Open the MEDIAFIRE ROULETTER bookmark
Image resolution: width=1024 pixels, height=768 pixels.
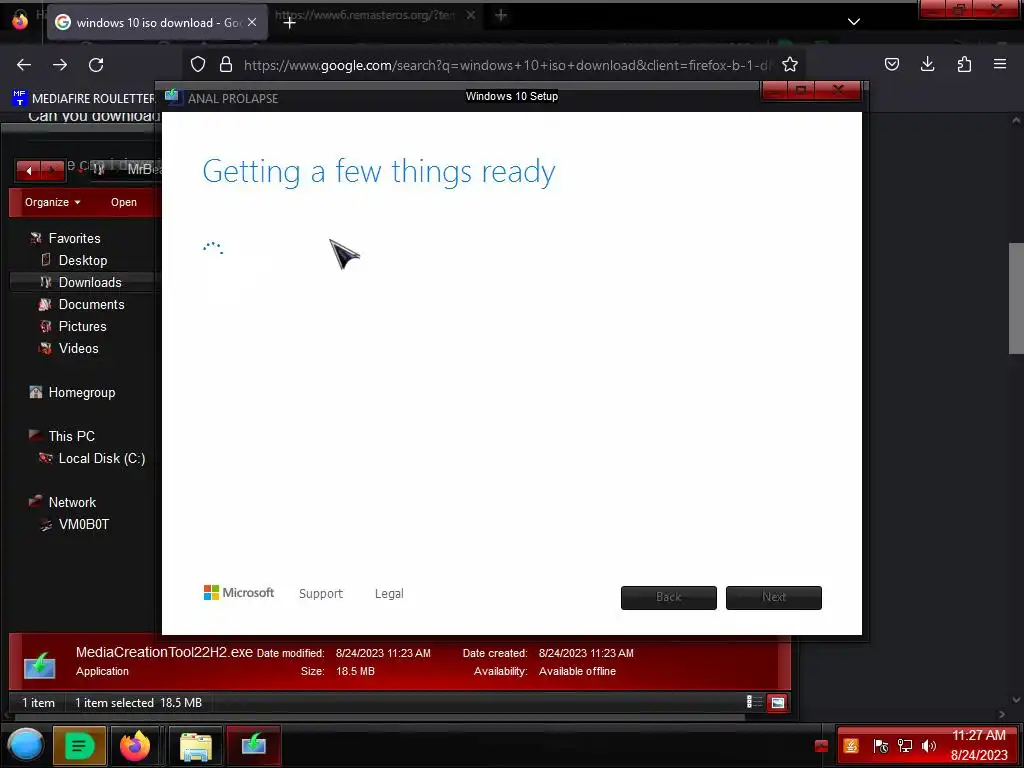click(x=84, y=99)
